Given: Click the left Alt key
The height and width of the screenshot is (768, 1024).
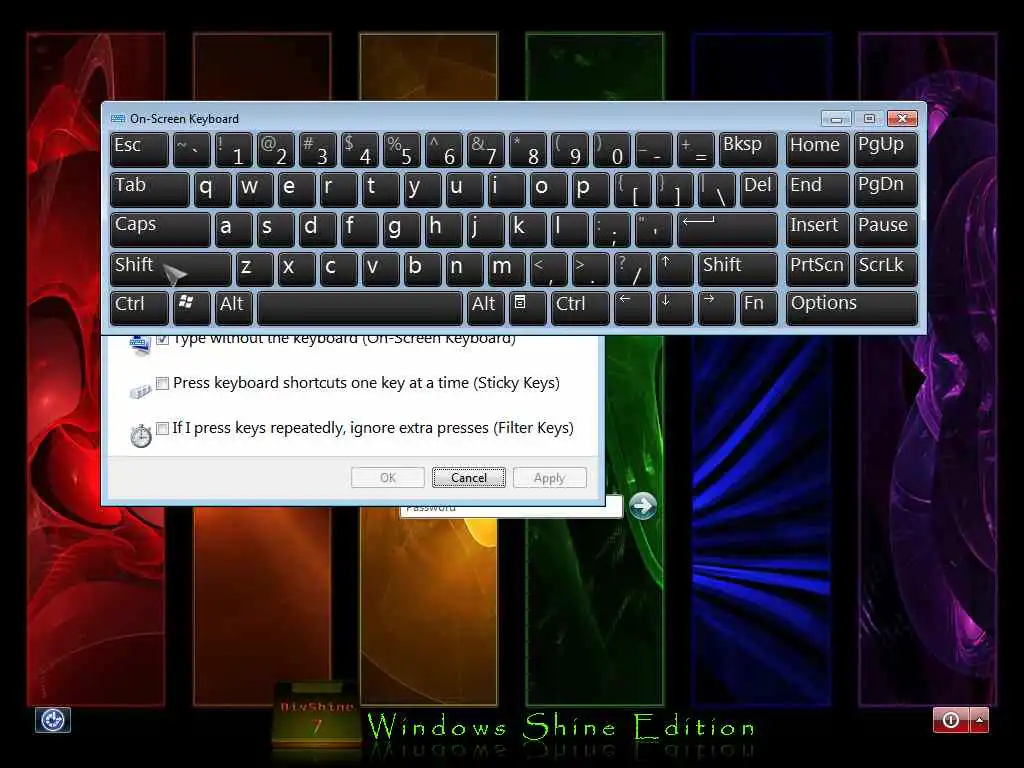Looking at the screenshot, I should (233, 307).
